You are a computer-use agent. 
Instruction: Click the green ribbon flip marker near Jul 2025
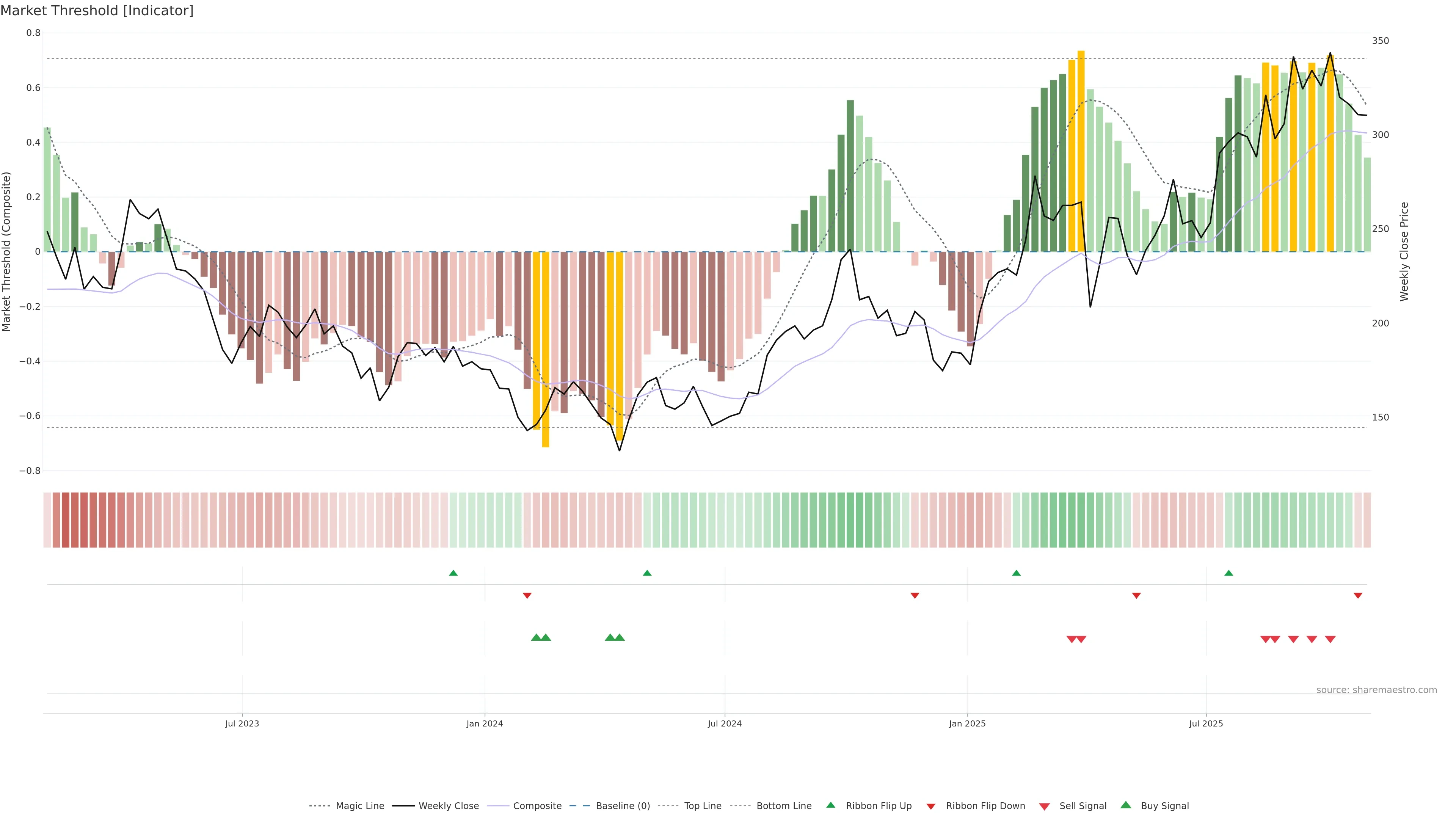point(1228,573)
